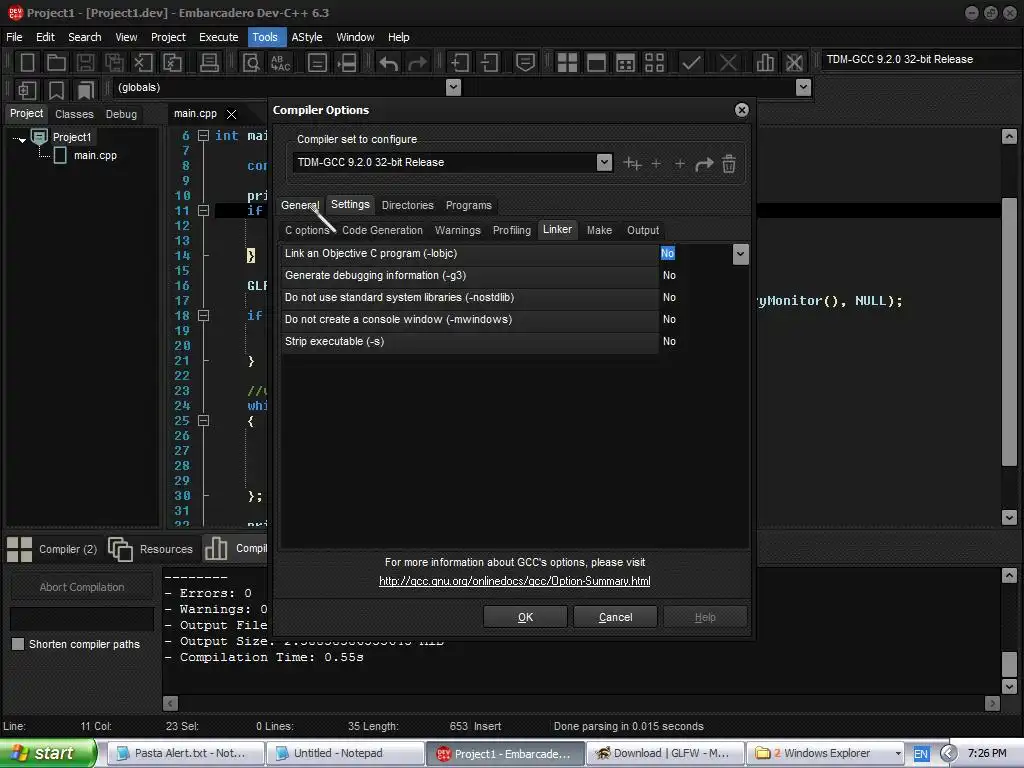Click the Undo arrow icon
Screen dimensions: 1024x768
click(389, 63)
